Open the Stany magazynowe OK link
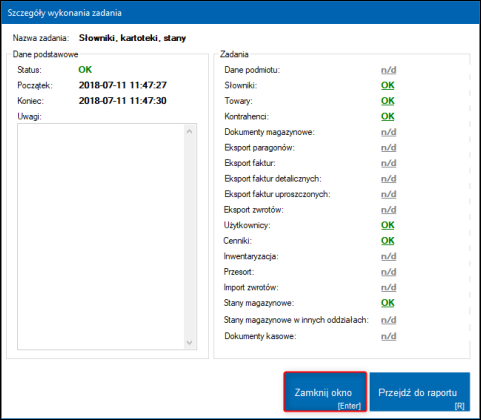Screen dimensions: 481x420 pyautogui.click(x=388, y=303)
